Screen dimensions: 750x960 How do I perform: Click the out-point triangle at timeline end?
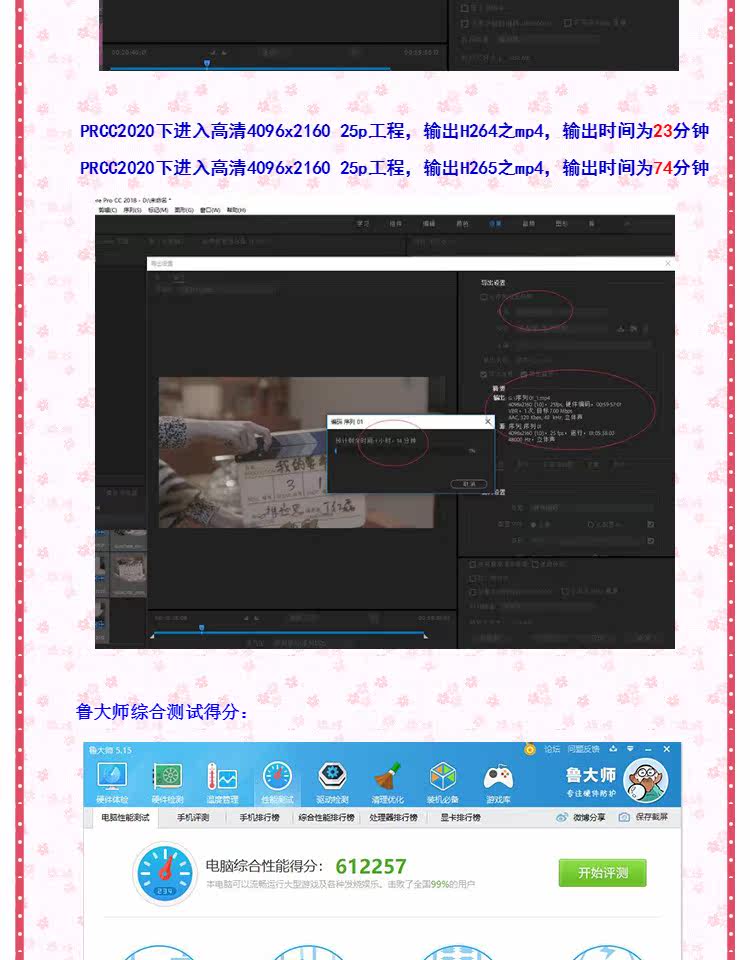(x=426, y=637)
